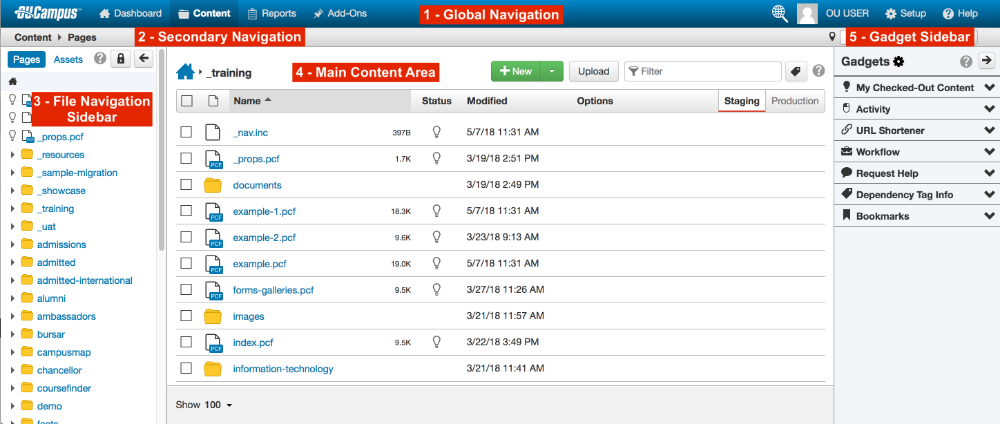The image size is (1000, 424).
Task: Switch to the Production tab
Action: pyautogui.click(x=795, y=101)
